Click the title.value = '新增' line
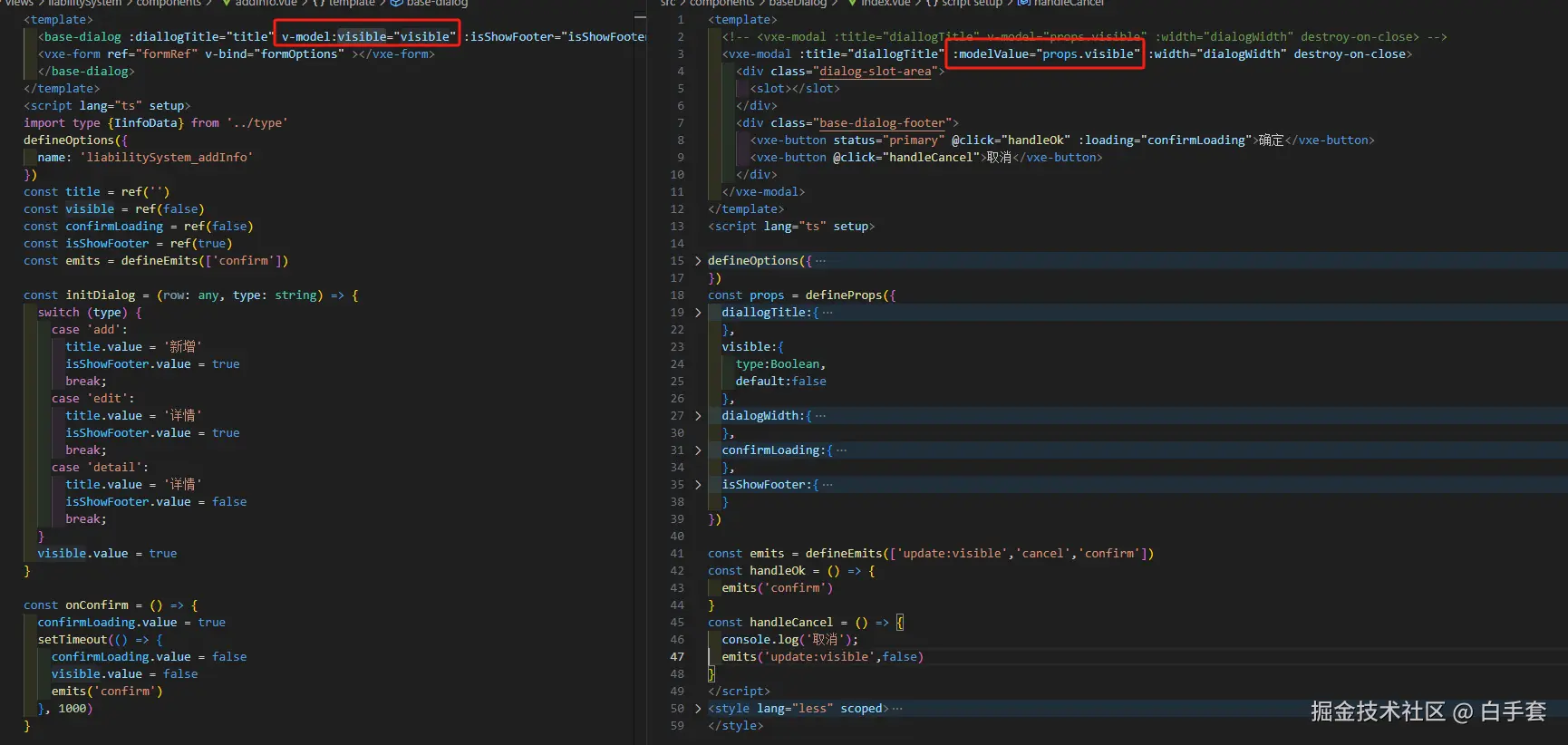The height and width of the screenshot is (745, 1568). [x=133, y=347]
